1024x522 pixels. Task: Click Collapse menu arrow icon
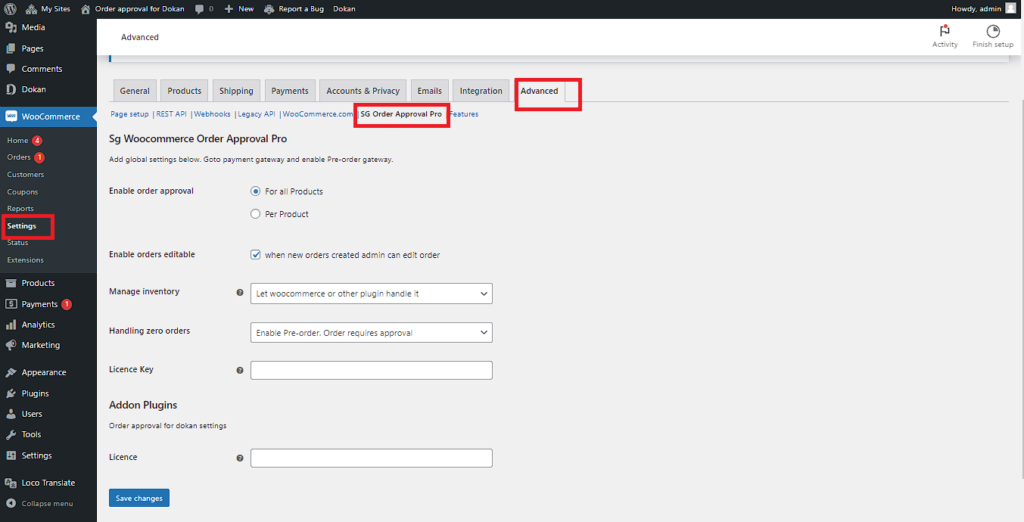coord(11,504)
